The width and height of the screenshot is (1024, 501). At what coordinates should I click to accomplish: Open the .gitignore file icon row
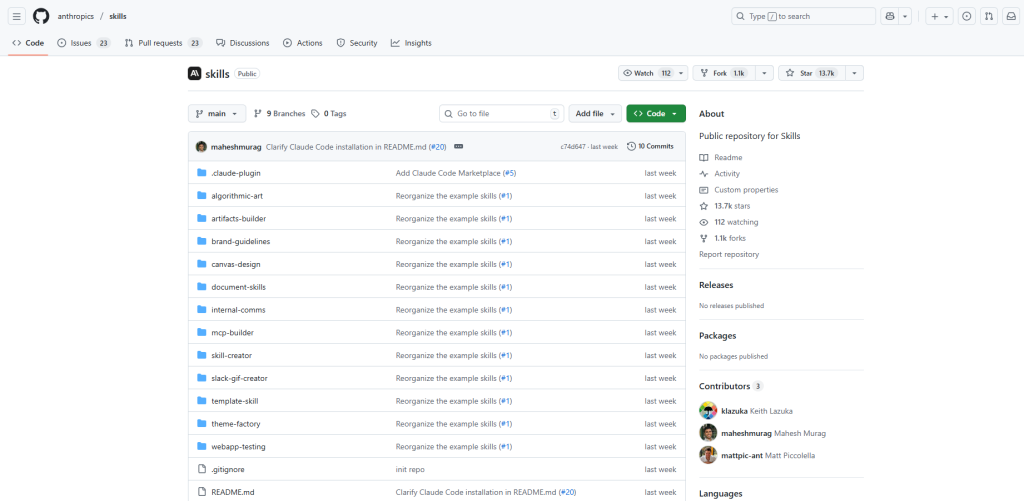(x=201, y=469)
